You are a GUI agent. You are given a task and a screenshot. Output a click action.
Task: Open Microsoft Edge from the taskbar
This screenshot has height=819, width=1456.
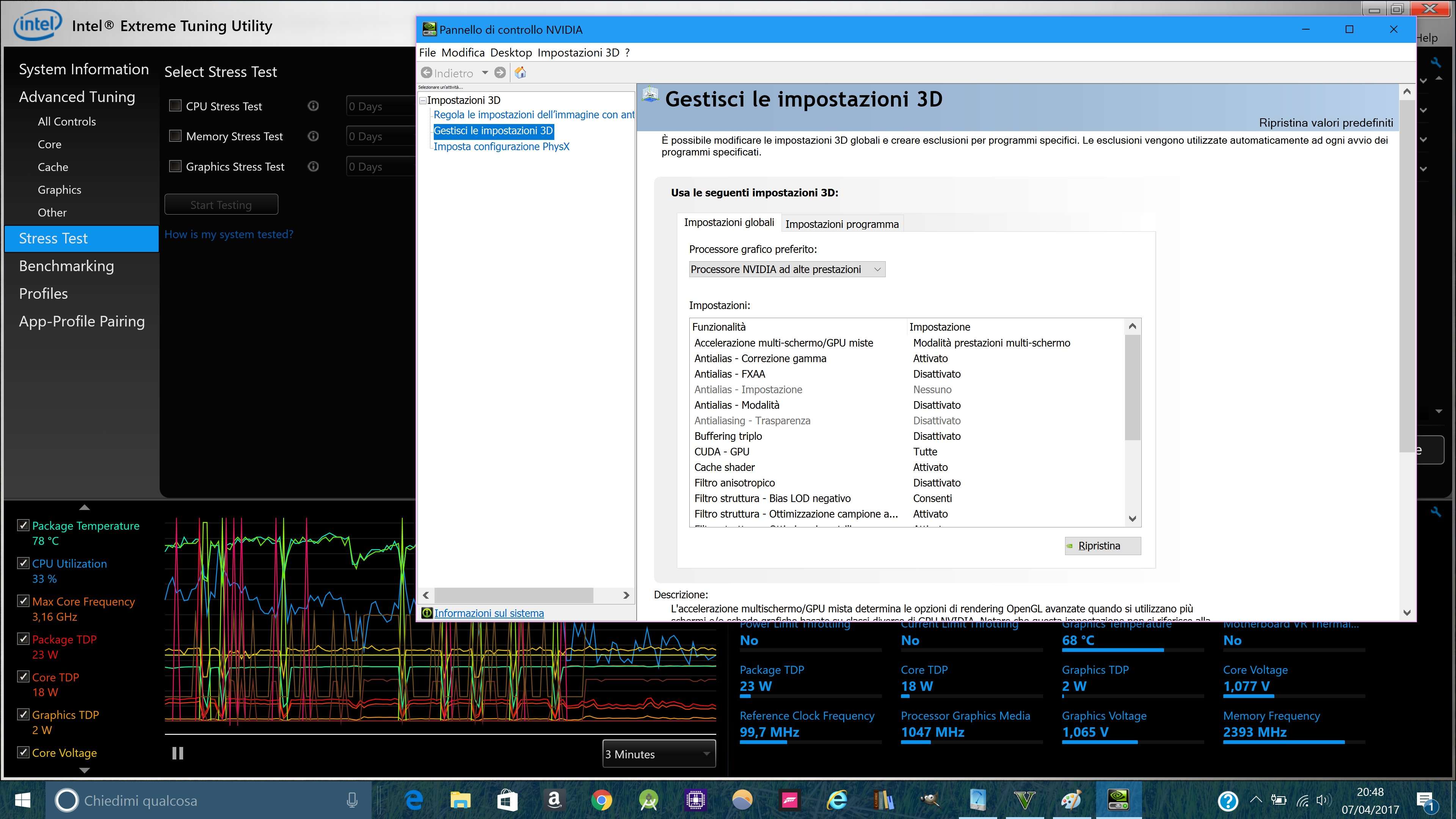[x=414, y=800]
